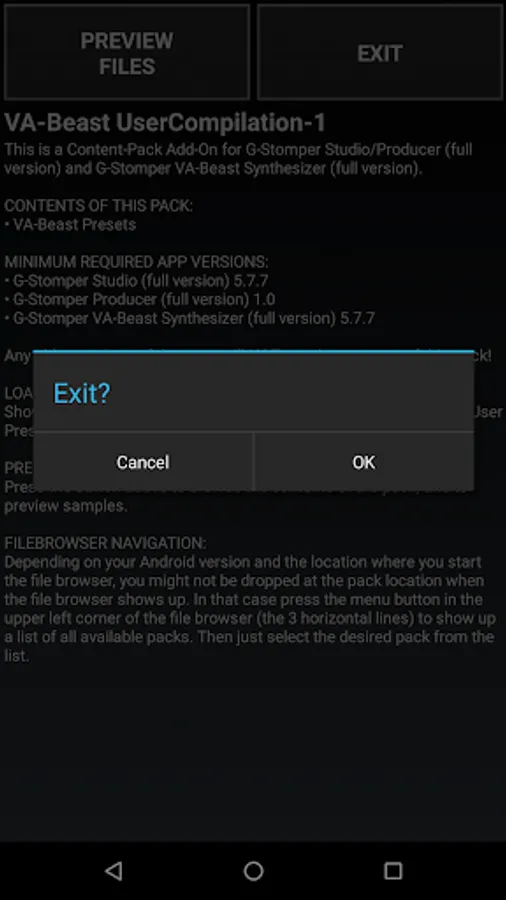Tap the empty dark area below text
The width and height of the screenshot is (506, 900).
[x=253, y=752]
